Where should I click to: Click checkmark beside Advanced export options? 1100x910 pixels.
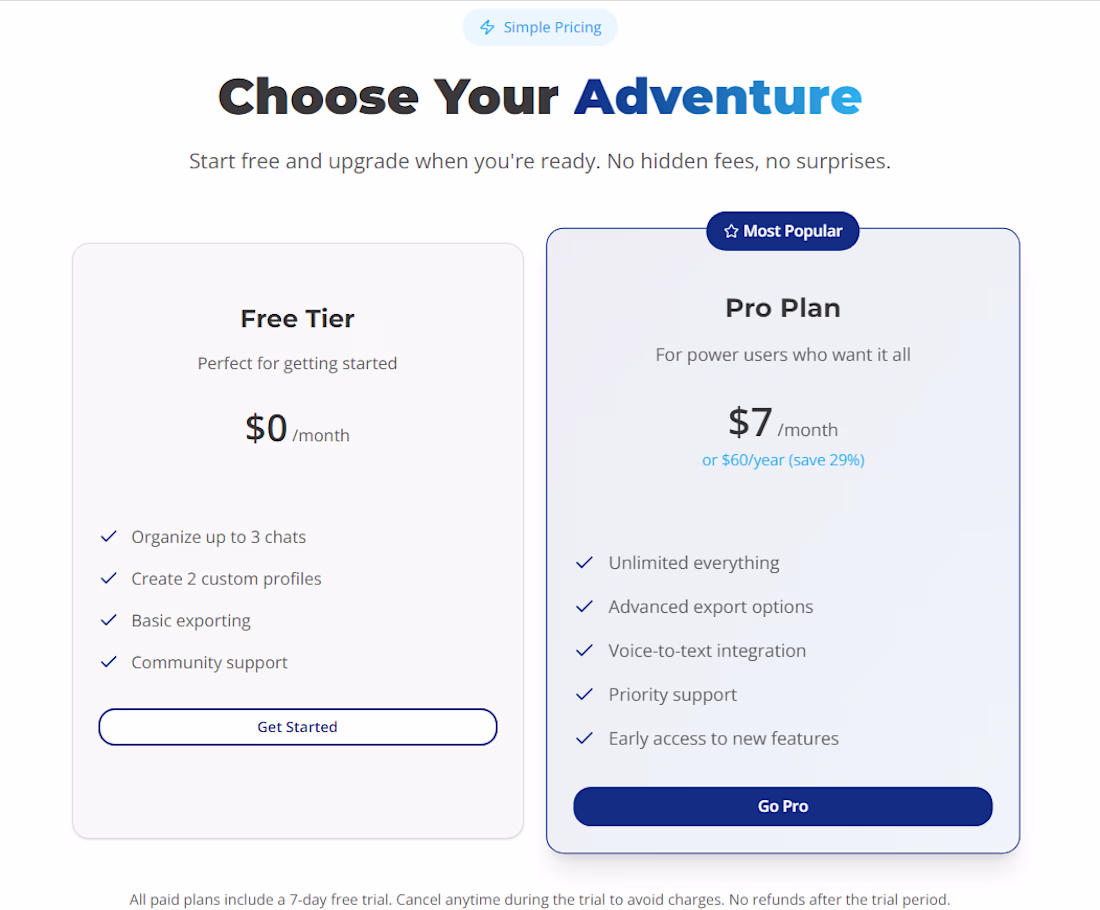[585, 607]
